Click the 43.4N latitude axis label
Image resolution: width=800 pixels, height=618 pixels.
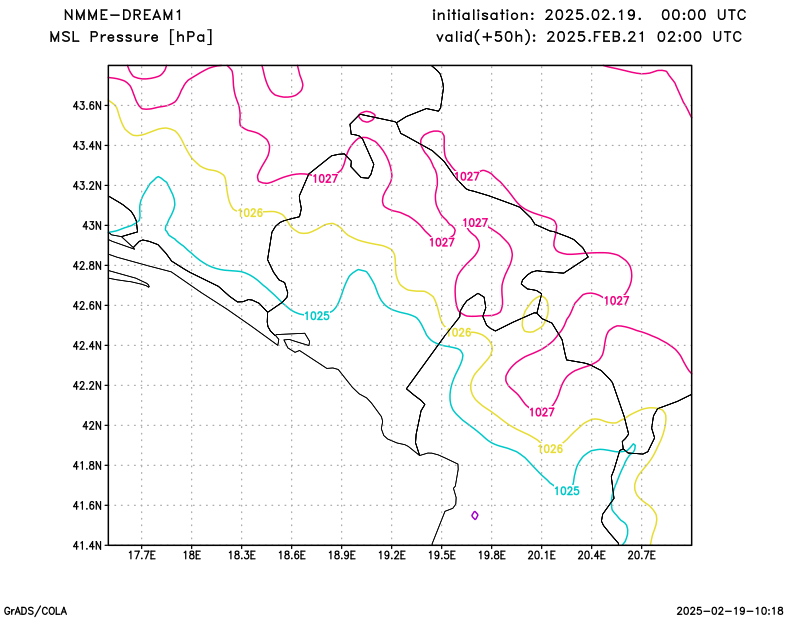pyautogui.click(x=87, y=145)
